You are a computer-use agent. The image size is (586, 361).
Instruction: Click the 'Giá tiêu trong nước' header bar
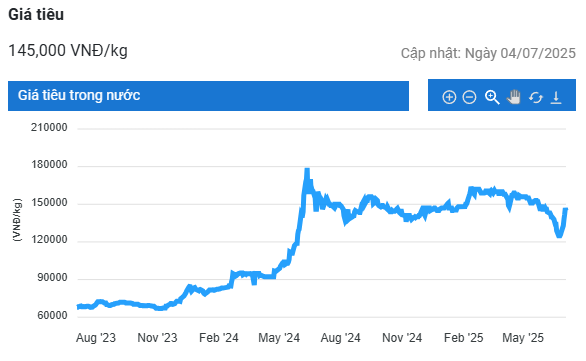(208, 96)
